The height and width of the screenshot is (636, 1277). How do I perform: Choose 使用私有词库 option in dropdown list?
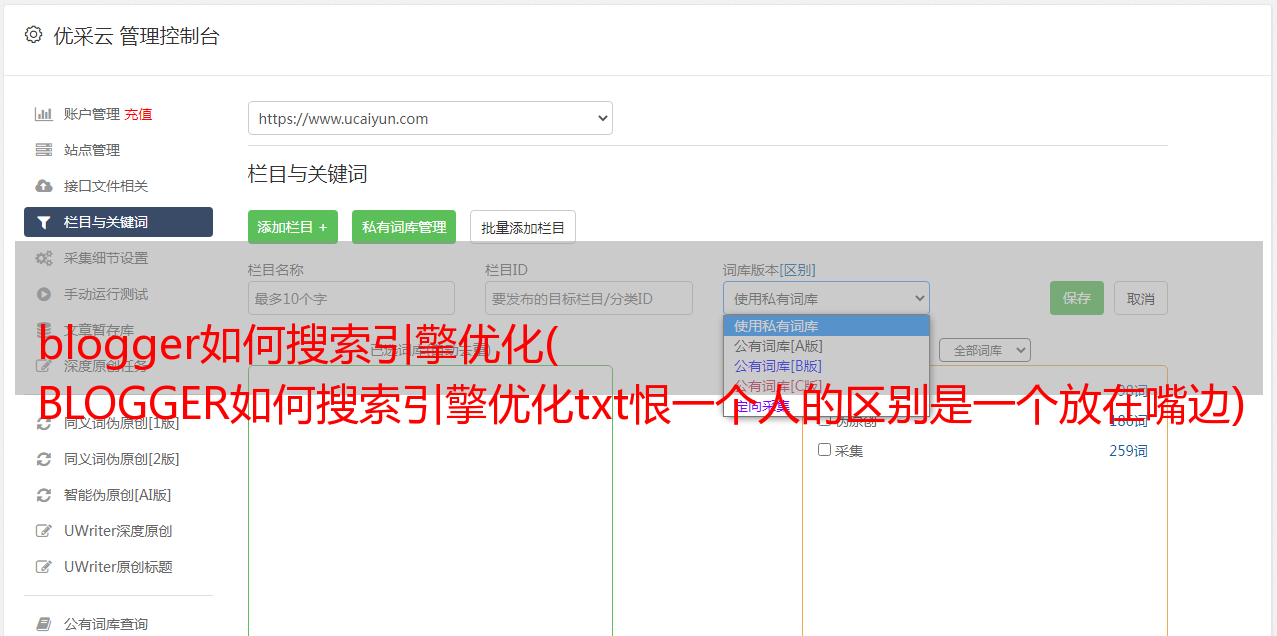point(826,326)
